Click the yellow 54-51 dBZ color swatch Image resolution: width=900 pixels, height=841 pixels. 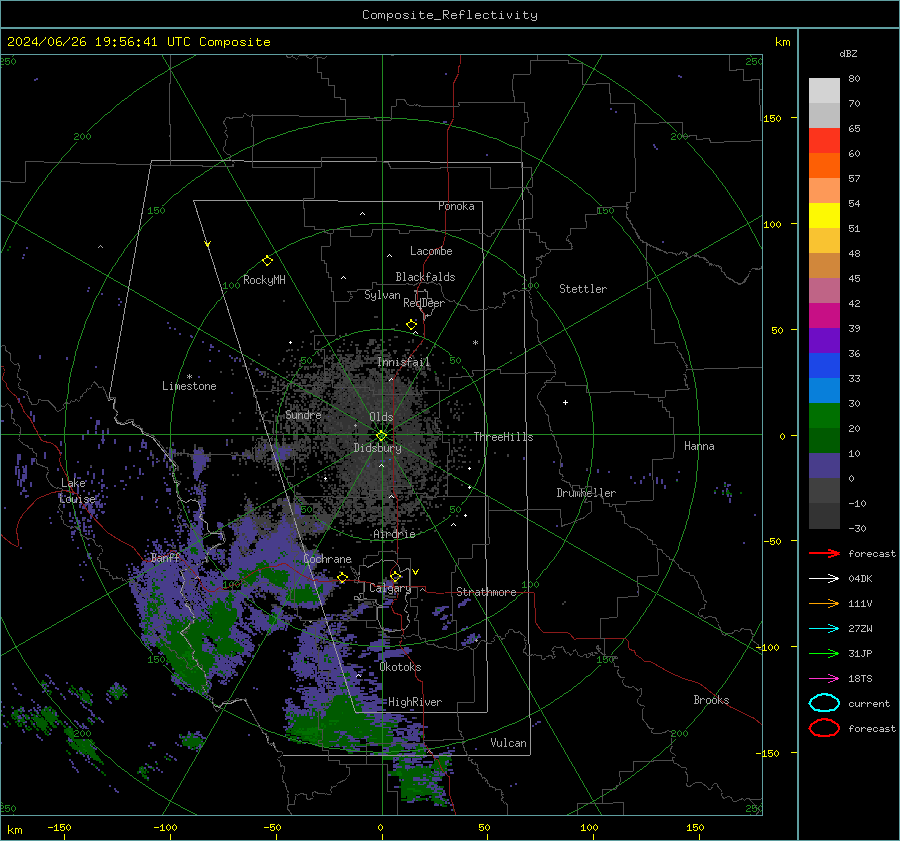coord(824,216)
